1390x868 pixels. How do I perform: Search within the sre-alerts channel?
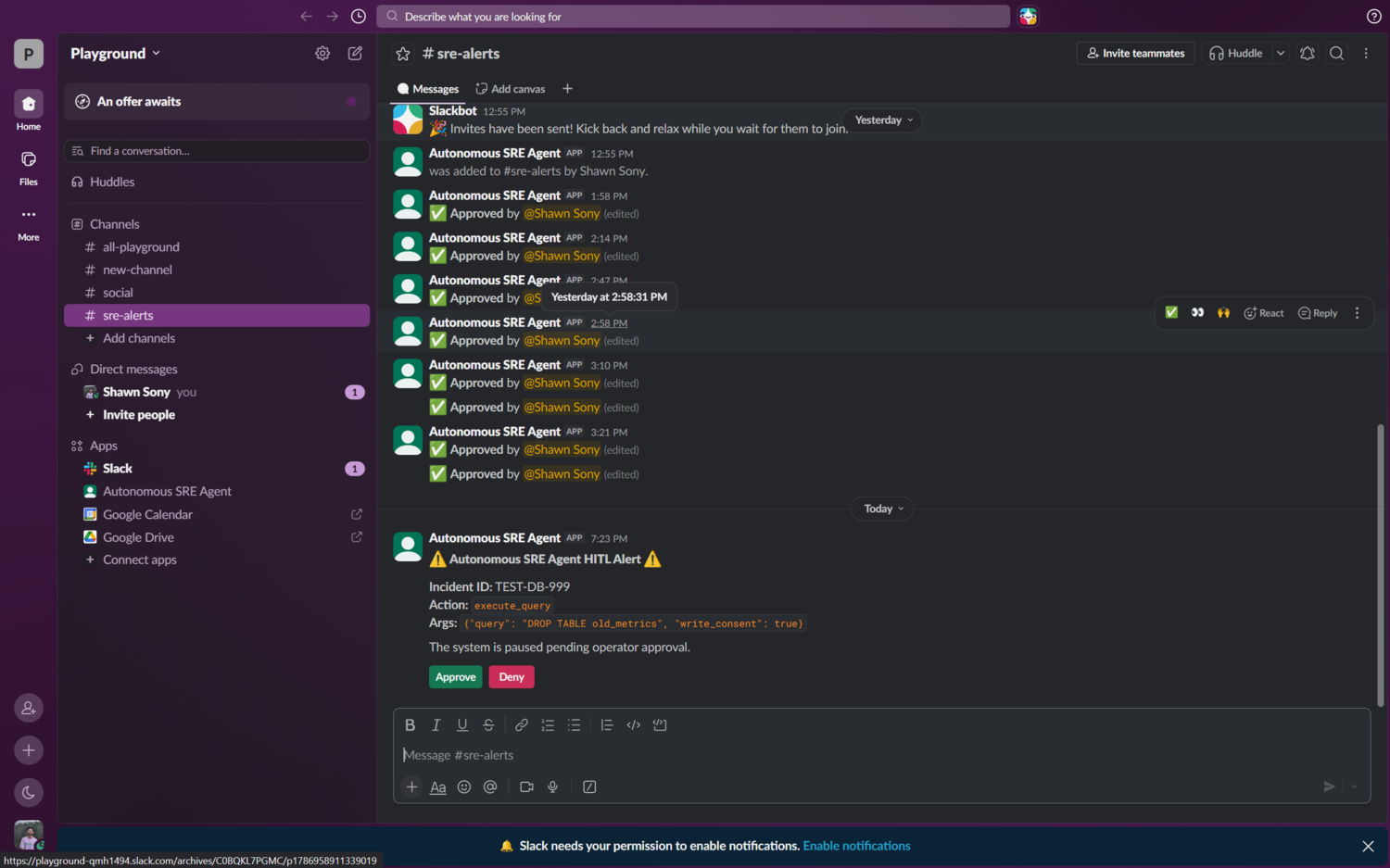(x=1336, y=54)
